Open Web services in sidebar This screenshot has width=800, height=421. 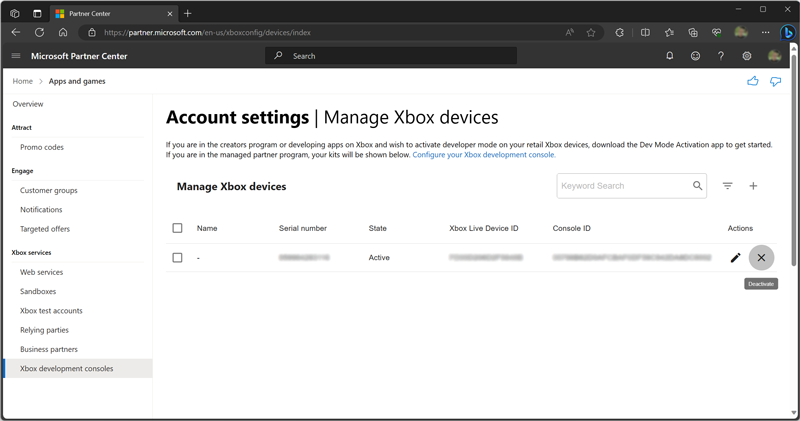pos(41,272)
